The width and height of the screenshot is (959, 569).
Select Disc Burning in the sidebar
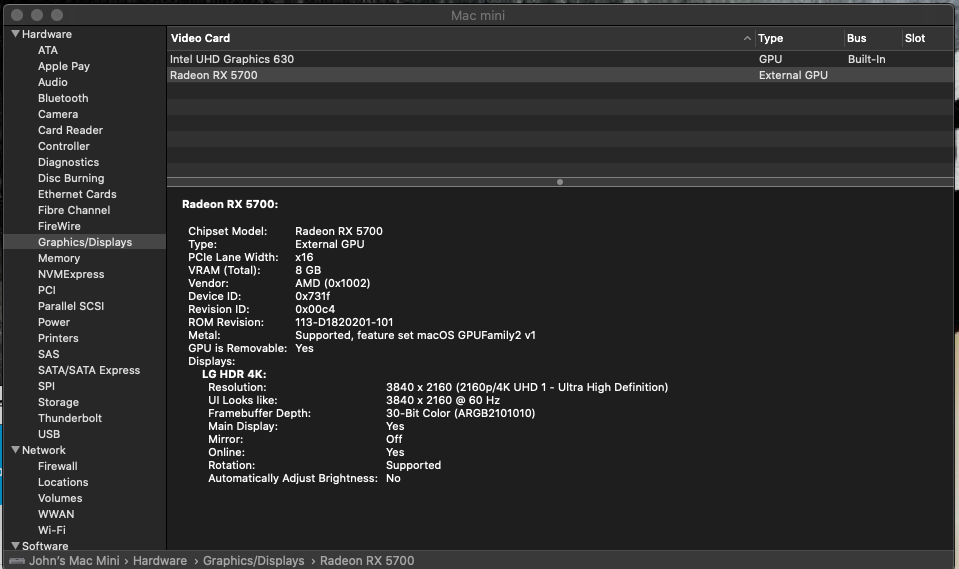[71, 178]
